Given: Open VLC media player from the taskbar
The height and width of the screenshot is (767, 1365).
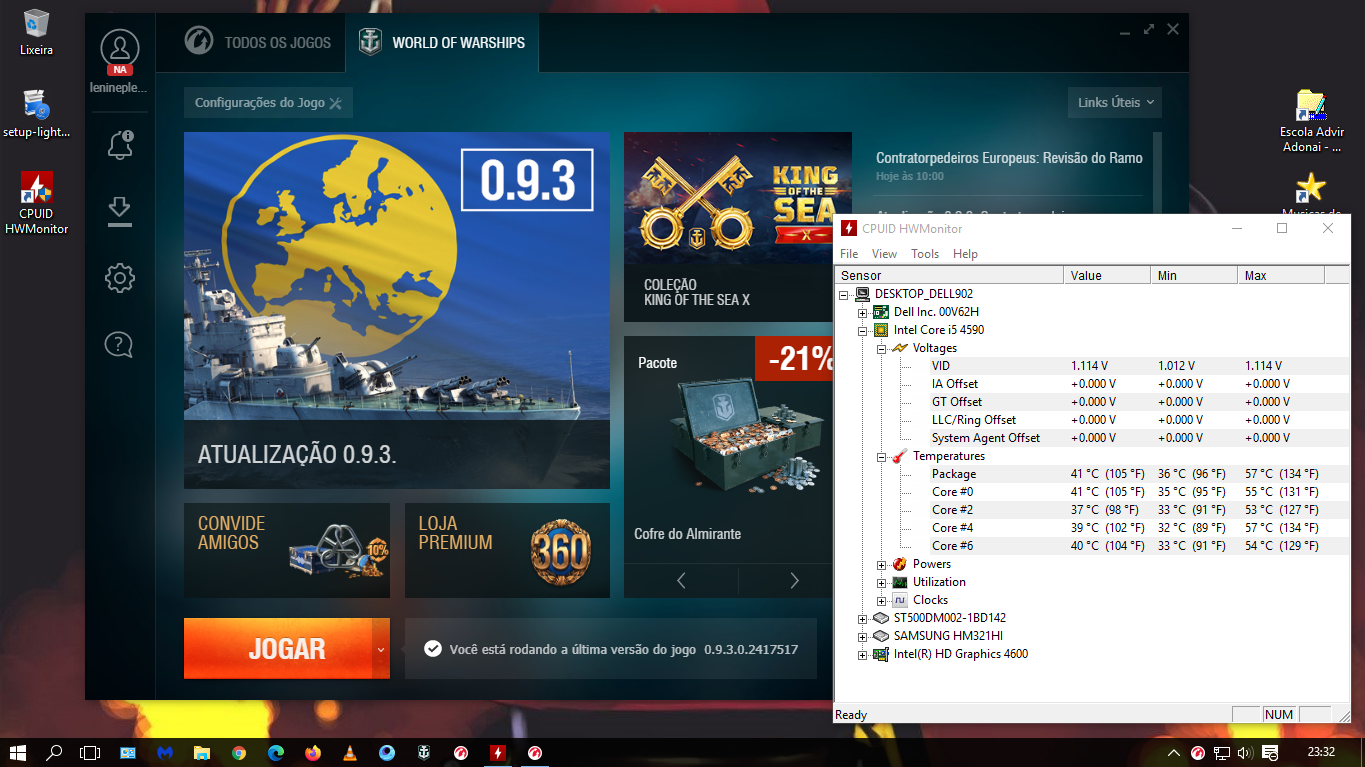Looking at the screenshot, I should pyautogui.click(x=350, y=752).
